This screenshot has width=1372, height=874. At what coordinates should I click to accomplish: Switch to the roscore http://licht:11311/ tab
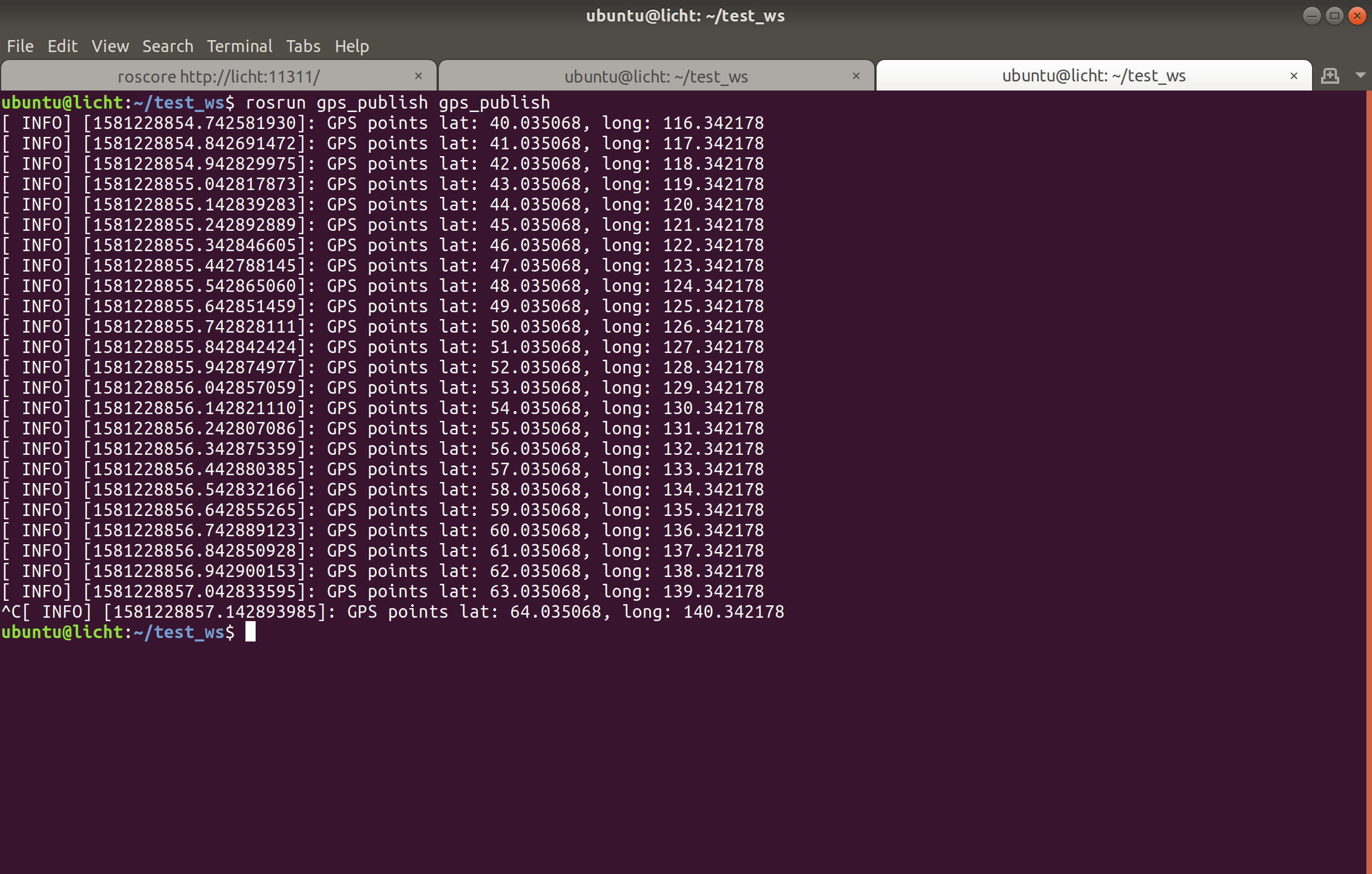point(219,76)
